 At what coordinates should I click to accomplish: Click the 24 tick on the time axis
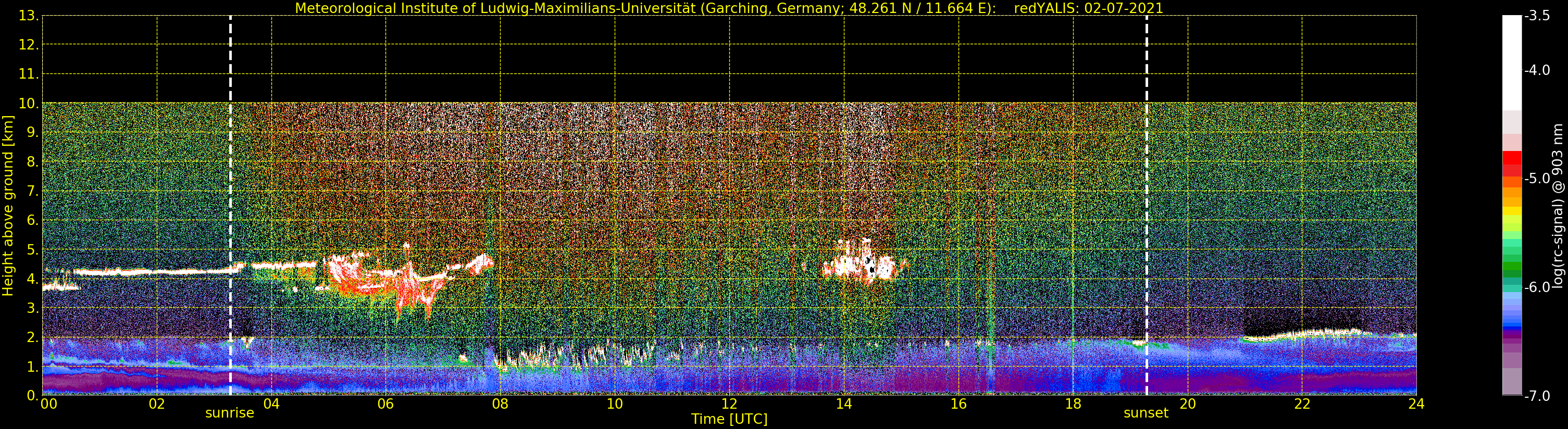pyautogui.click(x=1416, y=404)
